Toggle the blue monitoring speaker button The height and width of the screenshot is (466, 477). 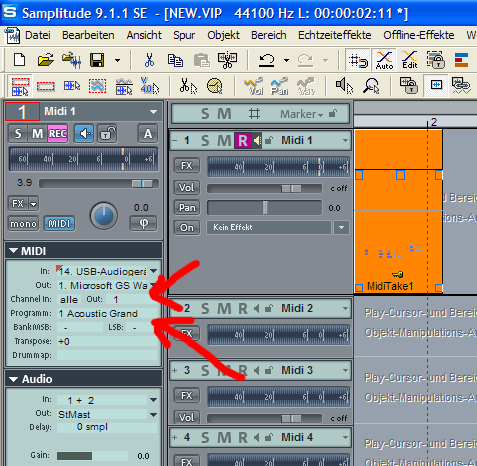pyautogui.click(x=84, y=134)
